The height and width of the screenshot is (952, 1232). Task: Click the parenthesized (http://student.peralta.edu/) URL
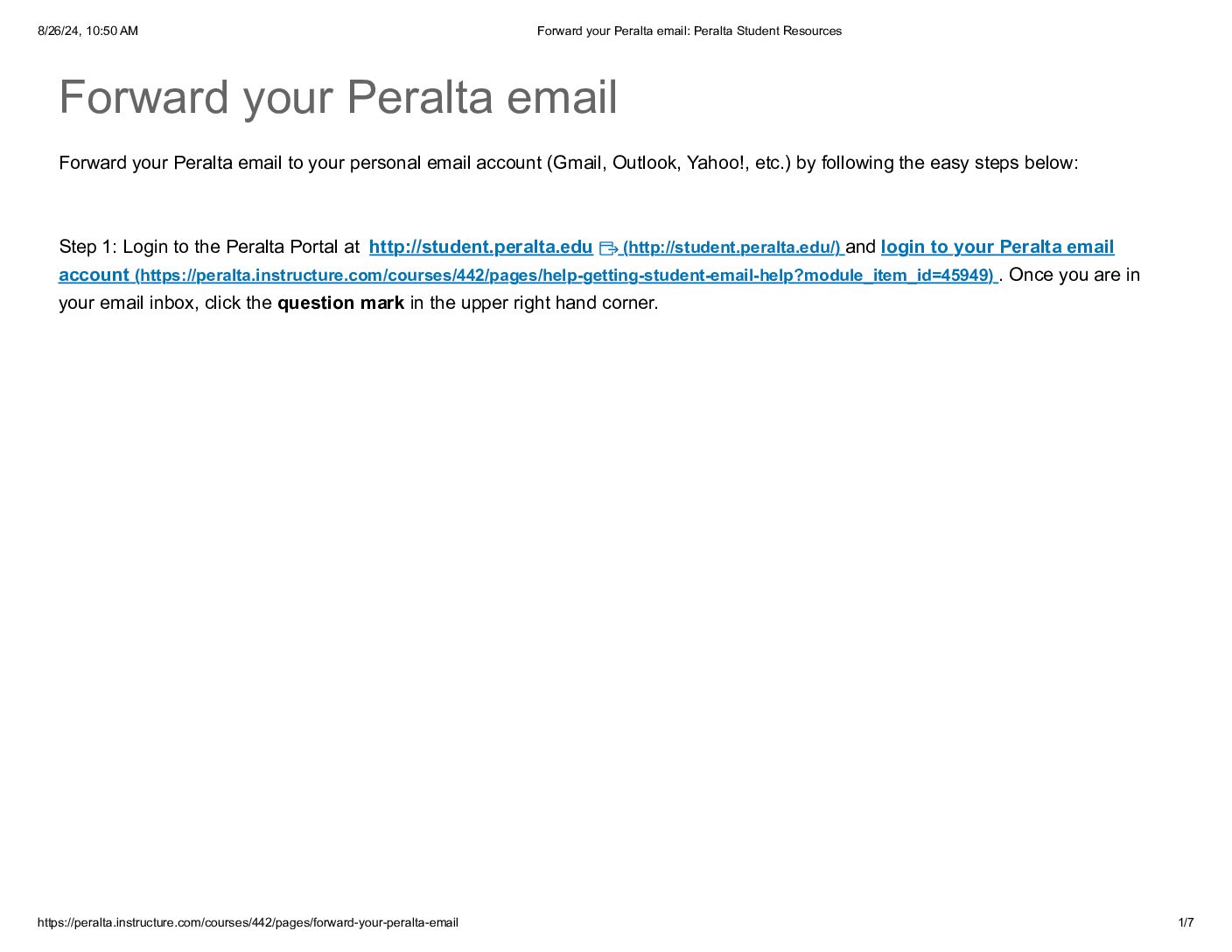coord(731,248)
